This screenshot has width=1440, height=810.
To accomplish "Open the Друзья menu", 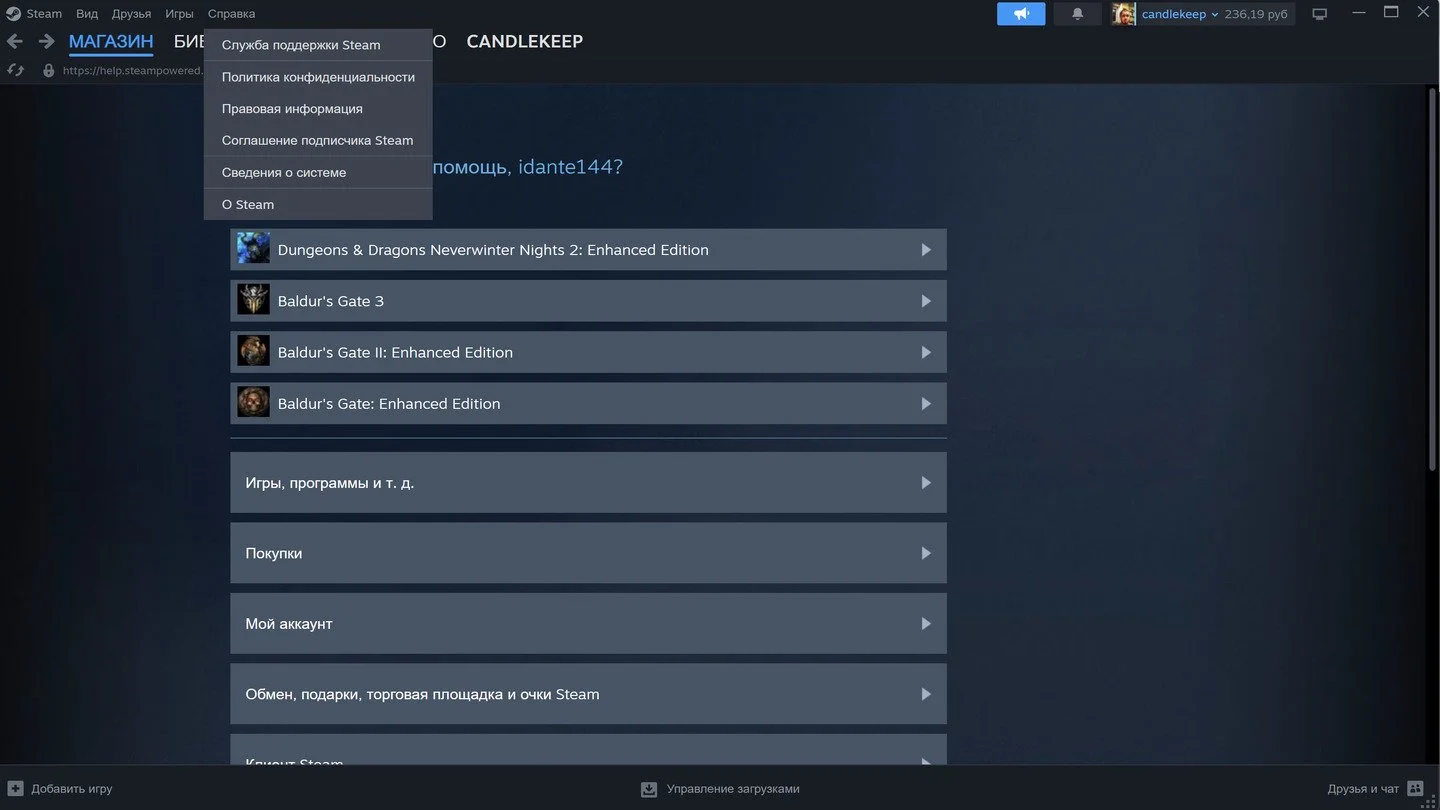I will click(131, 14).
